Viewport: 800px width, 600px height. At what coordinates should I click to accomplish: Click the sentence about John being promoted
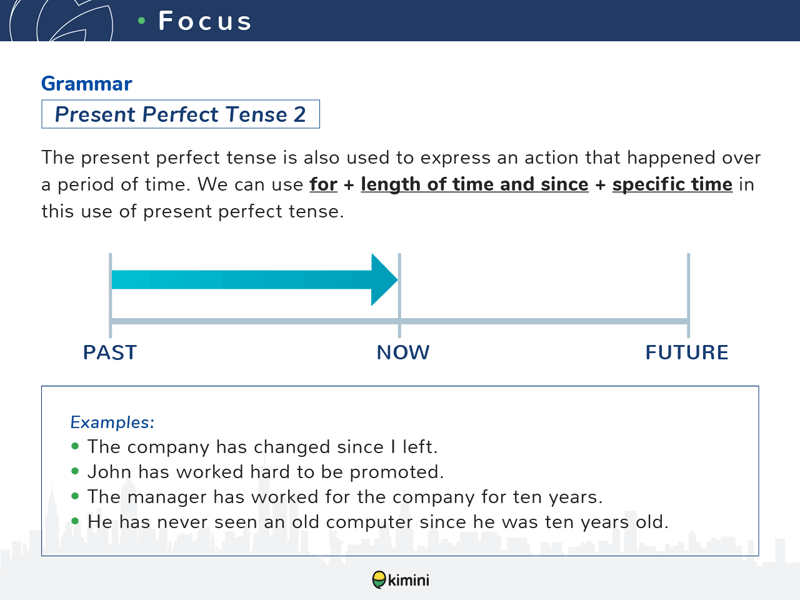point(266,472)
